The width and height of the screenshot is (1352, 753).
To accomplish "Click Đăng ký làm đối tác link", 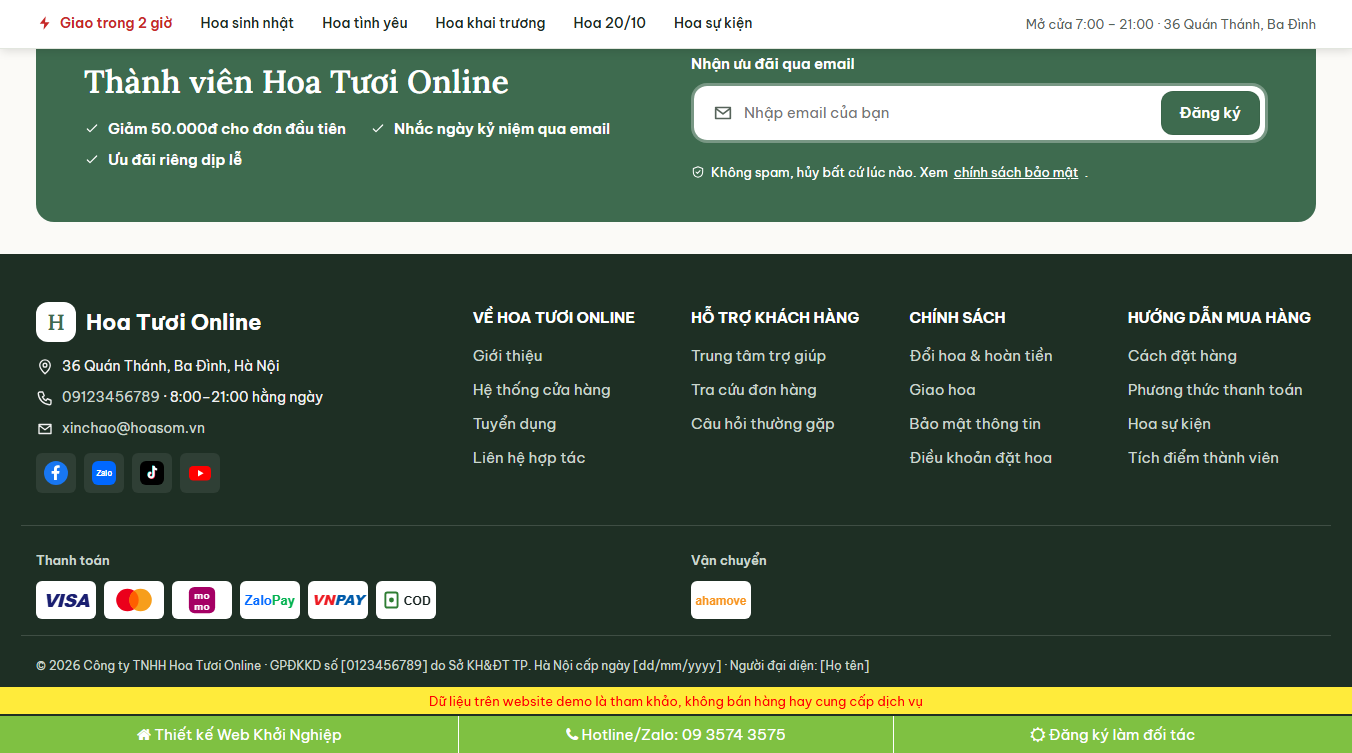I will [1113, 735].
